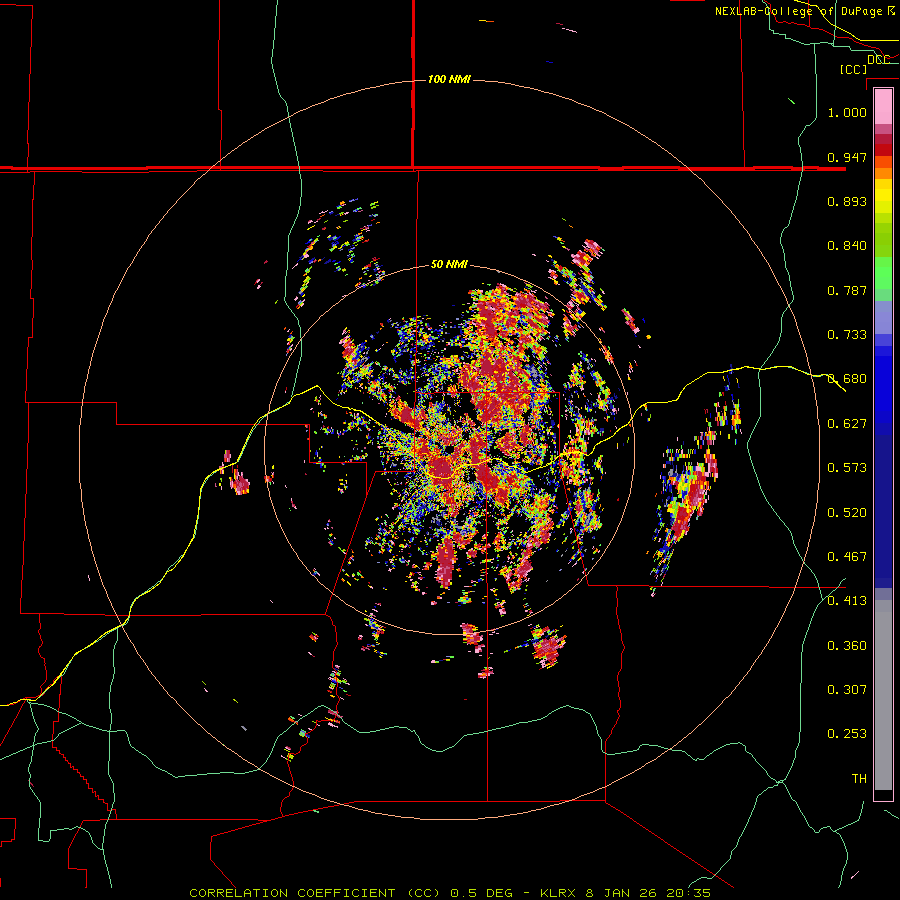900x900 pixels.
Task: Click the KLRX station identifier in the caption
Action: (557, 893)
